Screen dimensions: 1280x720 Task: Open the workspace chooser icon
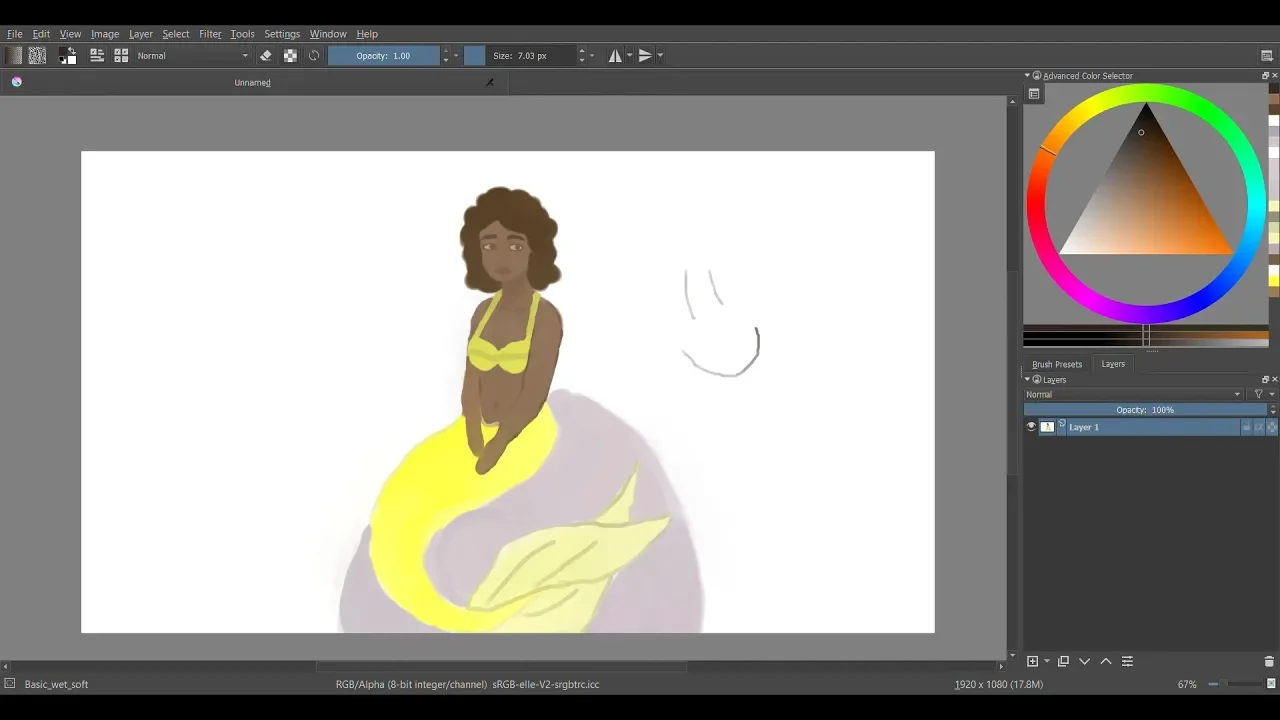[x=1267, y=56]
